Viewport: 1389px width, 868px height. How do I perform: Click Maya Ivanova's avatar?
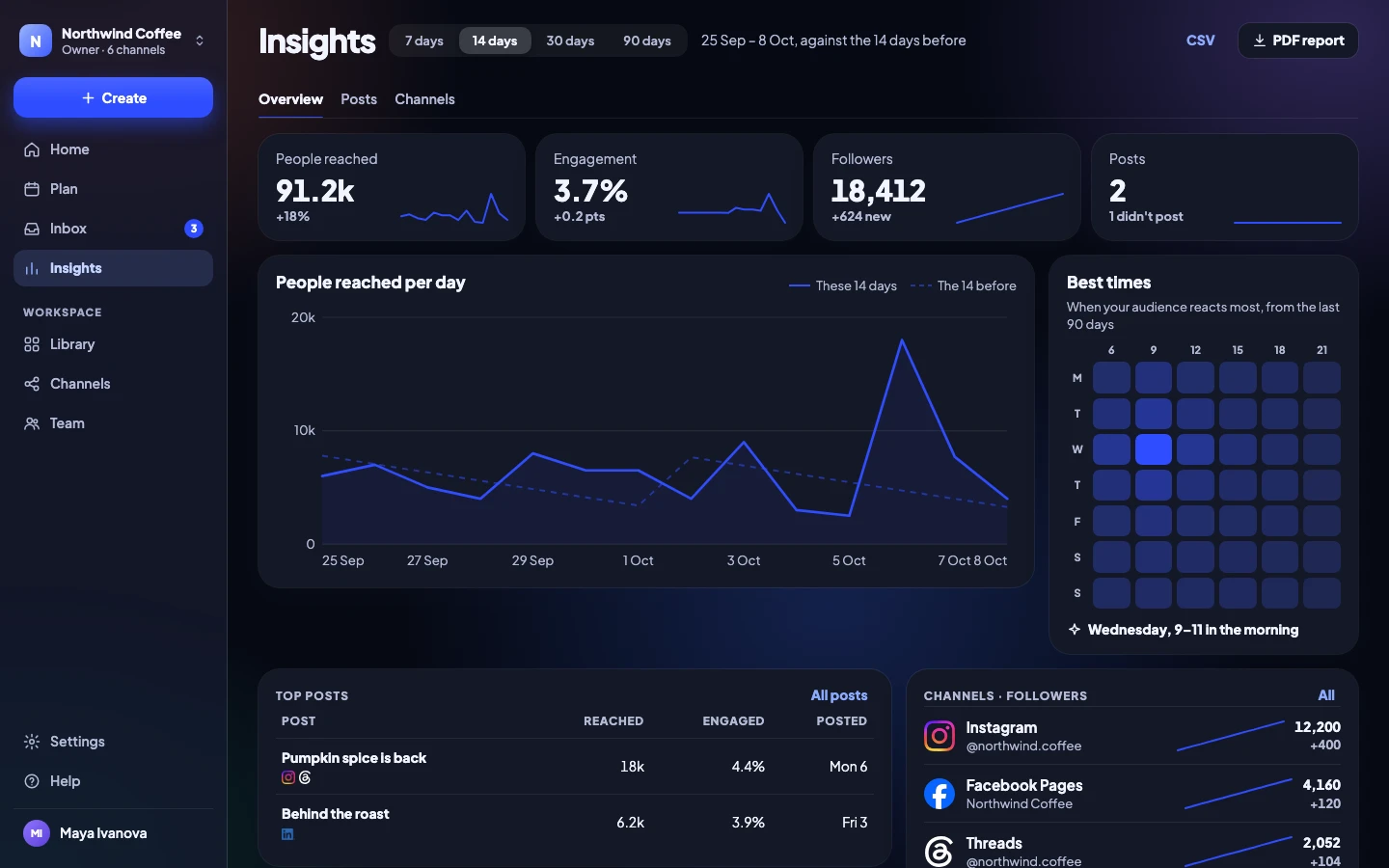(37, 833)
